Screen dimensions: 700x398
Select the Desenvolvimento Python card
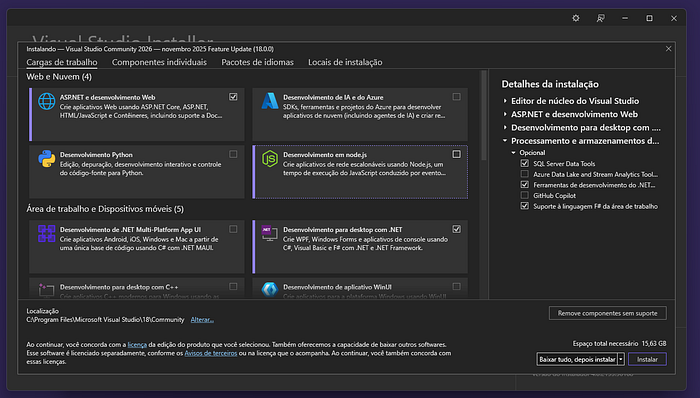[x=137, y=172]
